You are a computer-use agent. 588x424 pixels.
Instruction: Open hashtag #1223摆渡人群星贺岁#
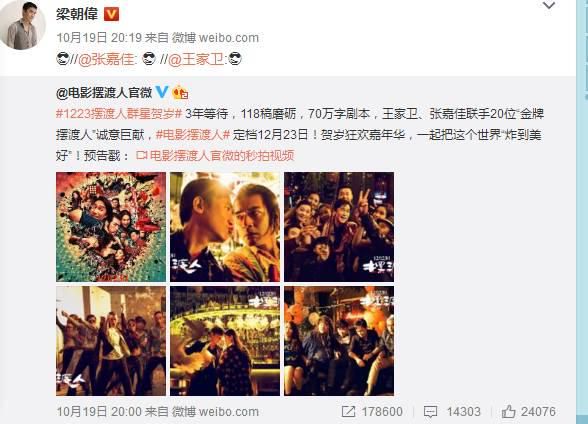pyautogui.click(x=119, y=113)
